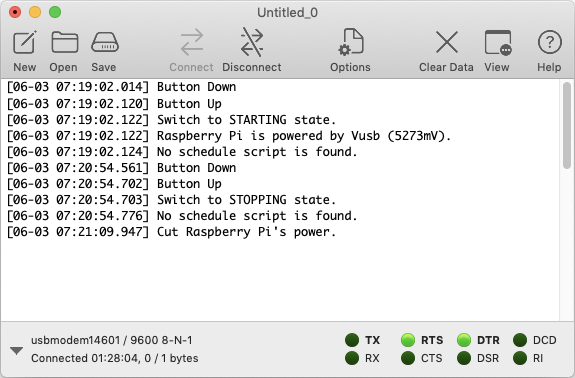This screenshot has width=575, height=378.
Task: Click the RI status LED
Action: (520, 358)
